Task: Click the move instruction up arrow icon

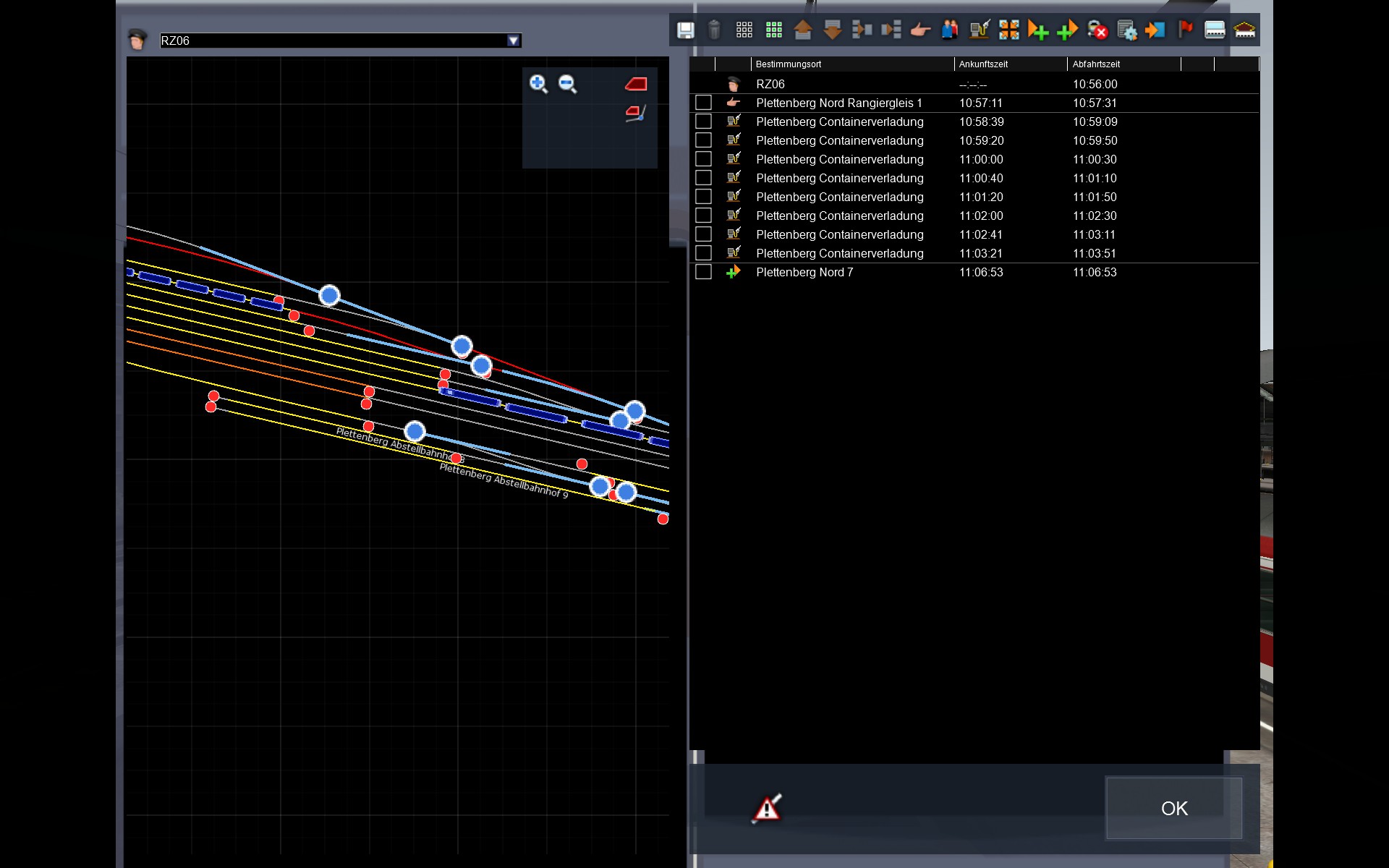Action: point(802,30)
